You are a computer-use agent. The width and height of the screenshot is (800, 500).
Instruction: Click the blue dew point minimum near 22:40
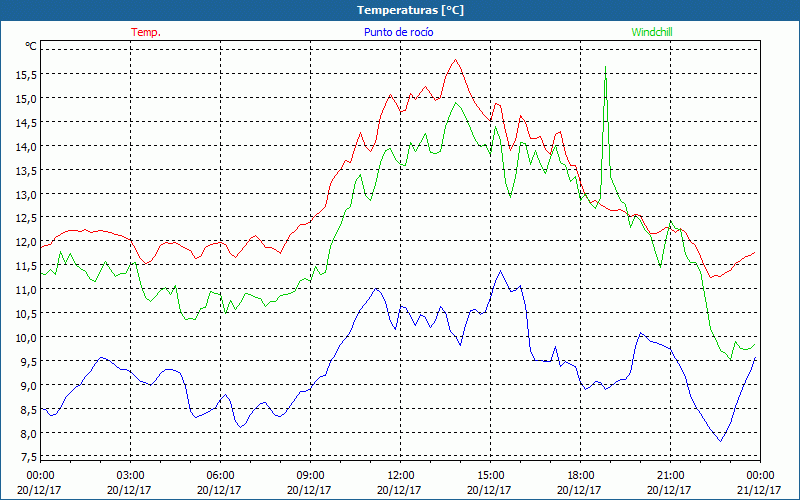click(x=720, y=441)
